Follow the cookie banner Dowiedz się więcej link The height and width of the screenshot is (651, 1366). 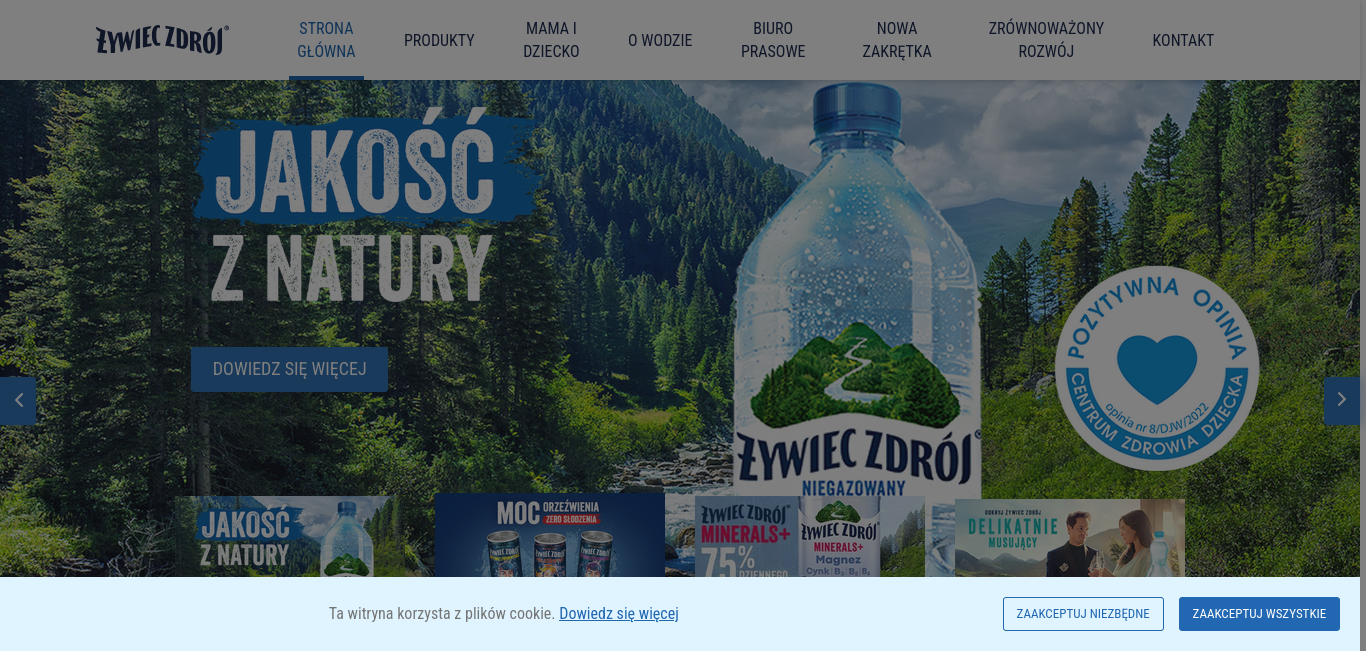[619, 614]
